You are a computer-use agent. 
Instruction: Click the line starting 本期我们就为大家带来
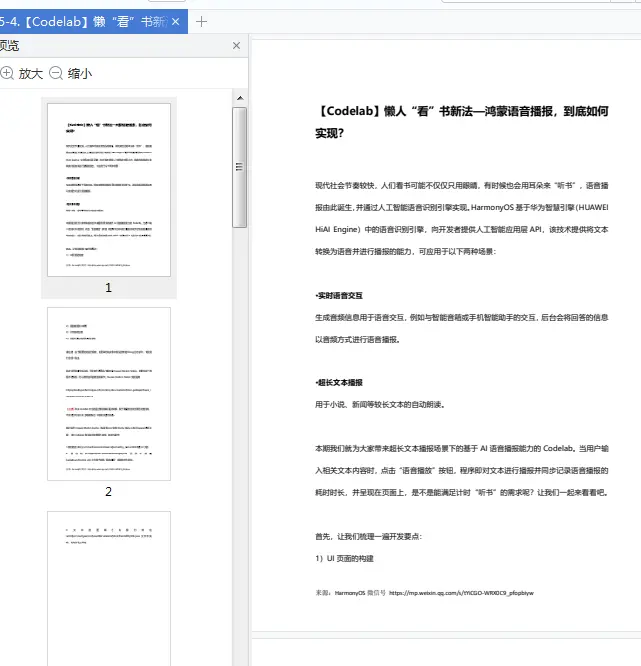coord(462,448)
